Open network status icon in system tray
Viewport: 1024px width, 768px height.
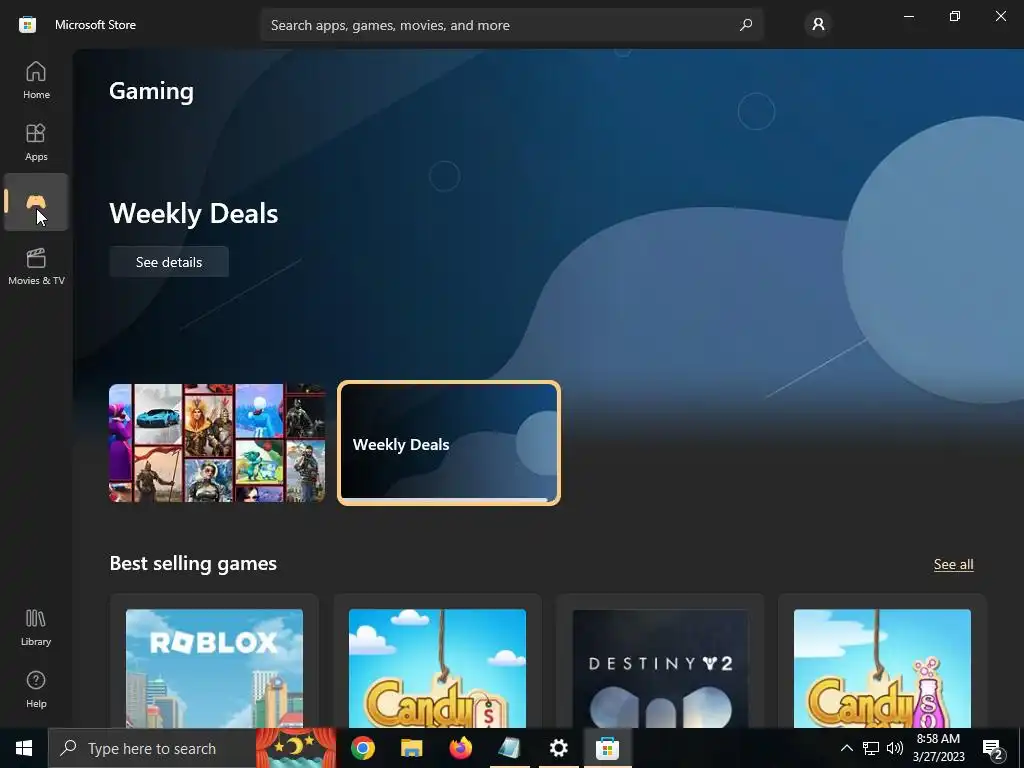(871, 748)
